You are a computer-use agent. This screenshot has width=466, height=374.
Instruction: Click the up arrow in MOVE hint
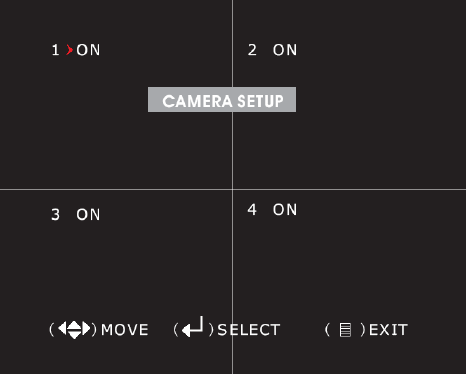[x=74, y=325]
